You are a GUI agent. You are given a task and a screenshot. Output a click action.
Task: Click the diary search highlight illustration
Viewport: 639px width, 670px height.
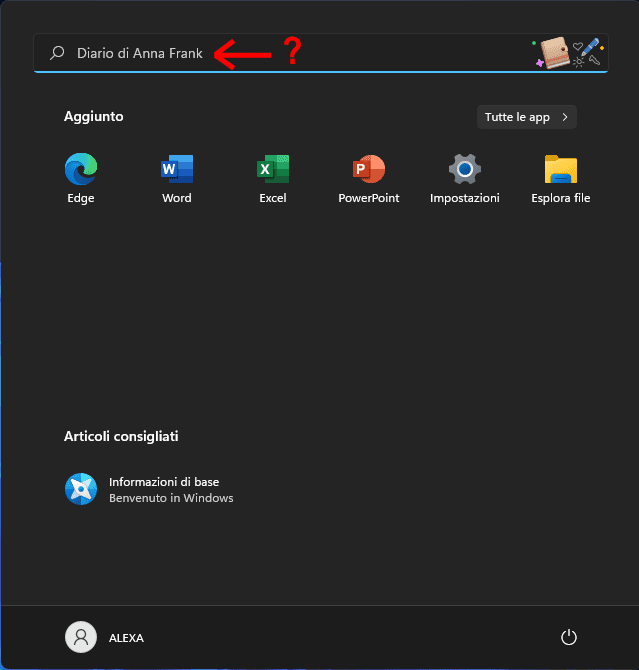click(569, 53)
